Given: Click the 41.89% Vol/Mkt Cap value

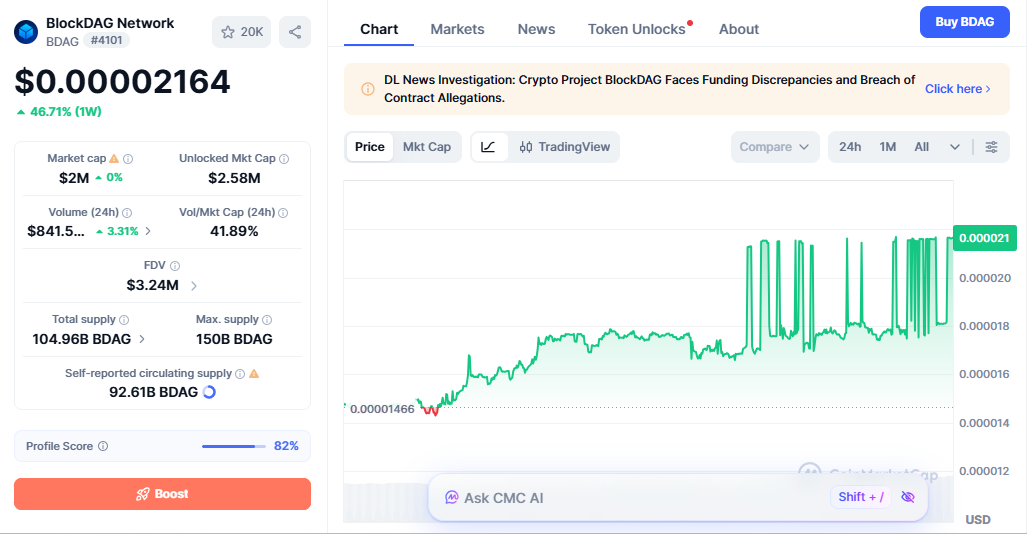Looking at the screenshot, I should [x=234, y=231].
